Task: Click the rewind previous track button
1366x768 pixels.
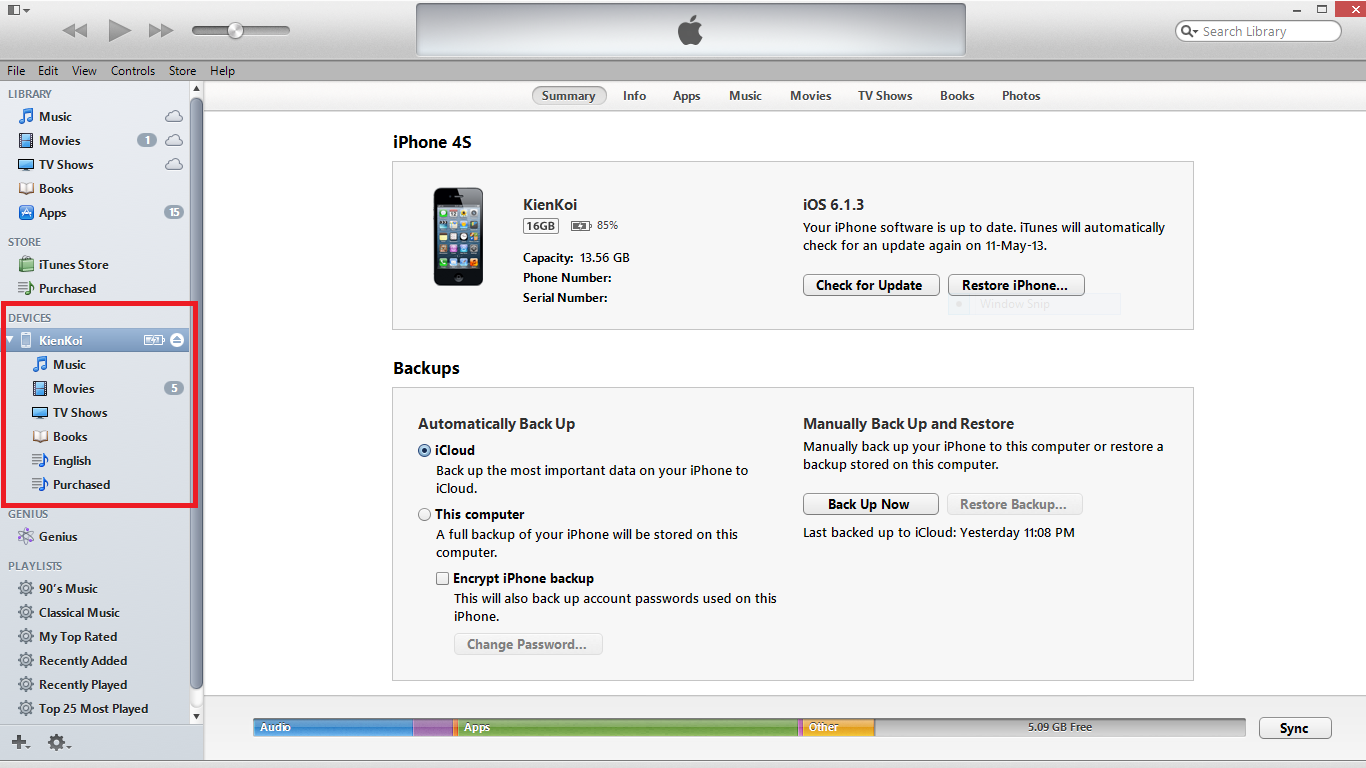Action: (75, 31)
